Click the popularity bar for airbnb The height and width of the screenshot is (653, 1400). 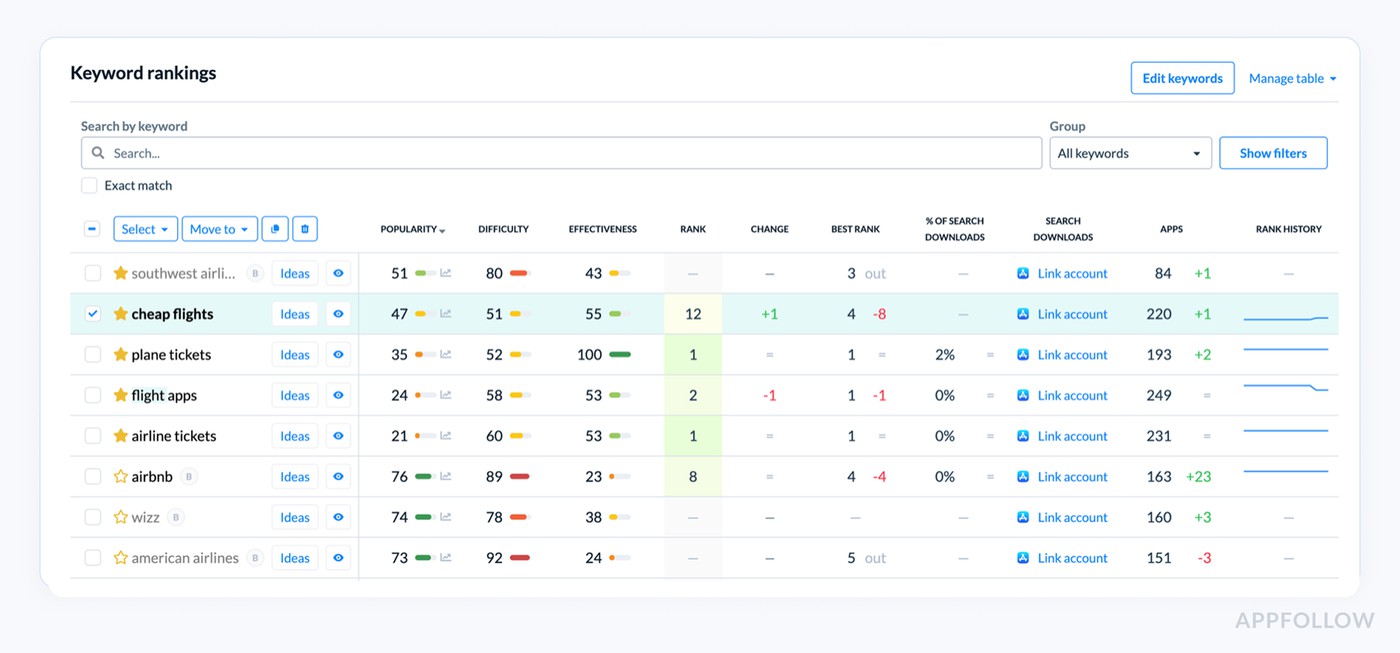tap(425, 477)
